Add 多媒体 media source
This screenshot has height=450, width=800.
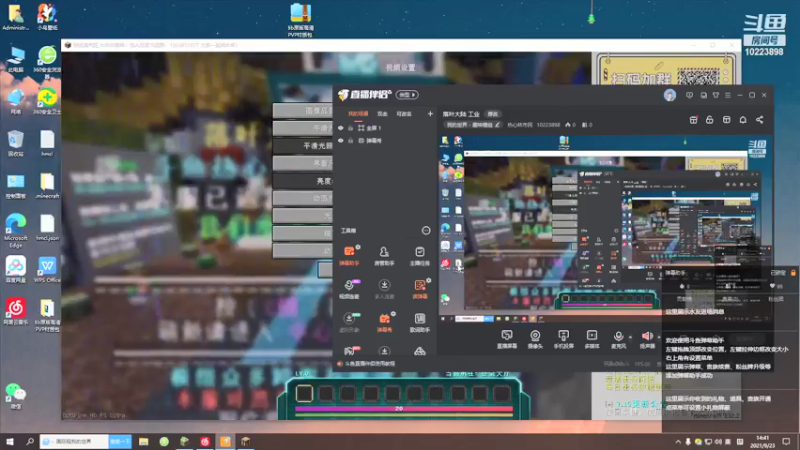(x=592, y=339)
